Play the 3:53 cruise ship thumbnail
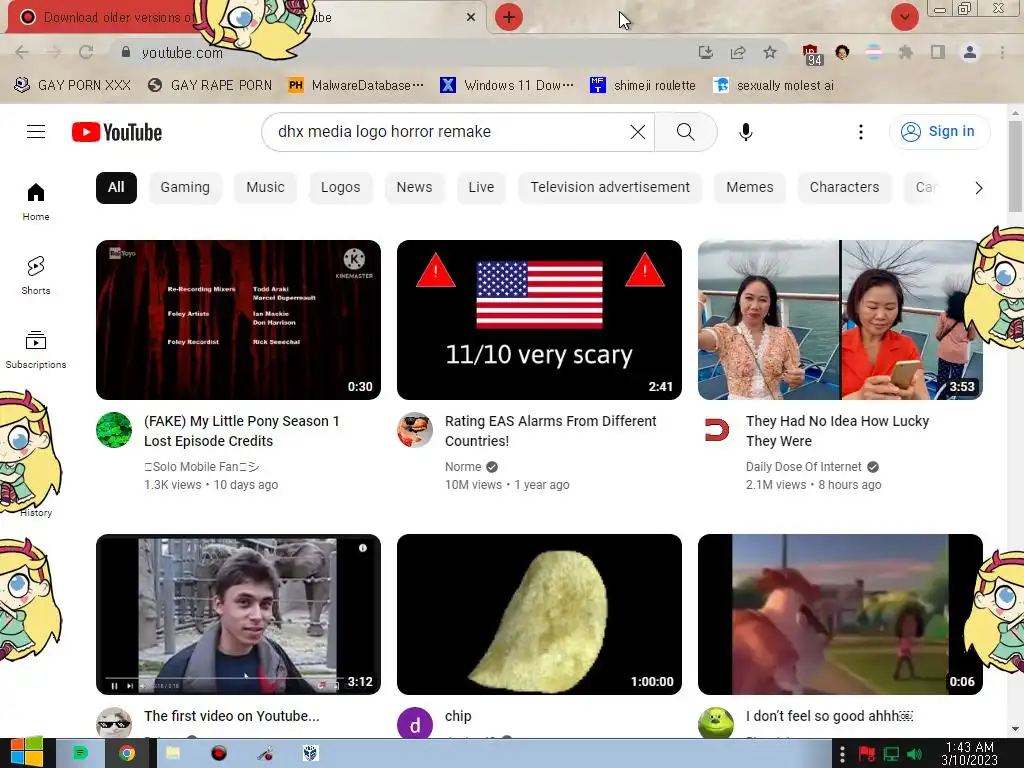Image resolution: width=1024 pixels, height=768 pixels. (840, 320)
